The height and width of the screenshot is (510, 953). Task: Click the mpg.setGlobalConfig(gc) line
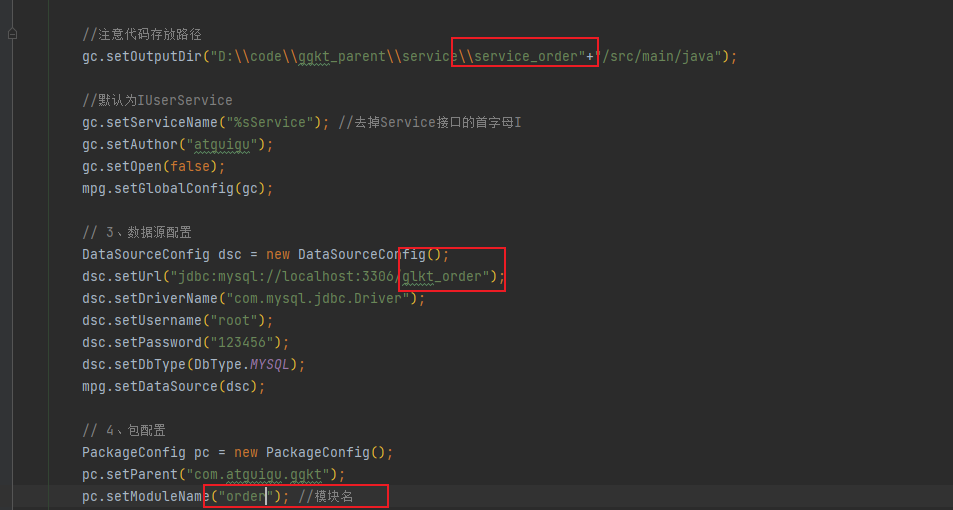[x=177, y=188]
